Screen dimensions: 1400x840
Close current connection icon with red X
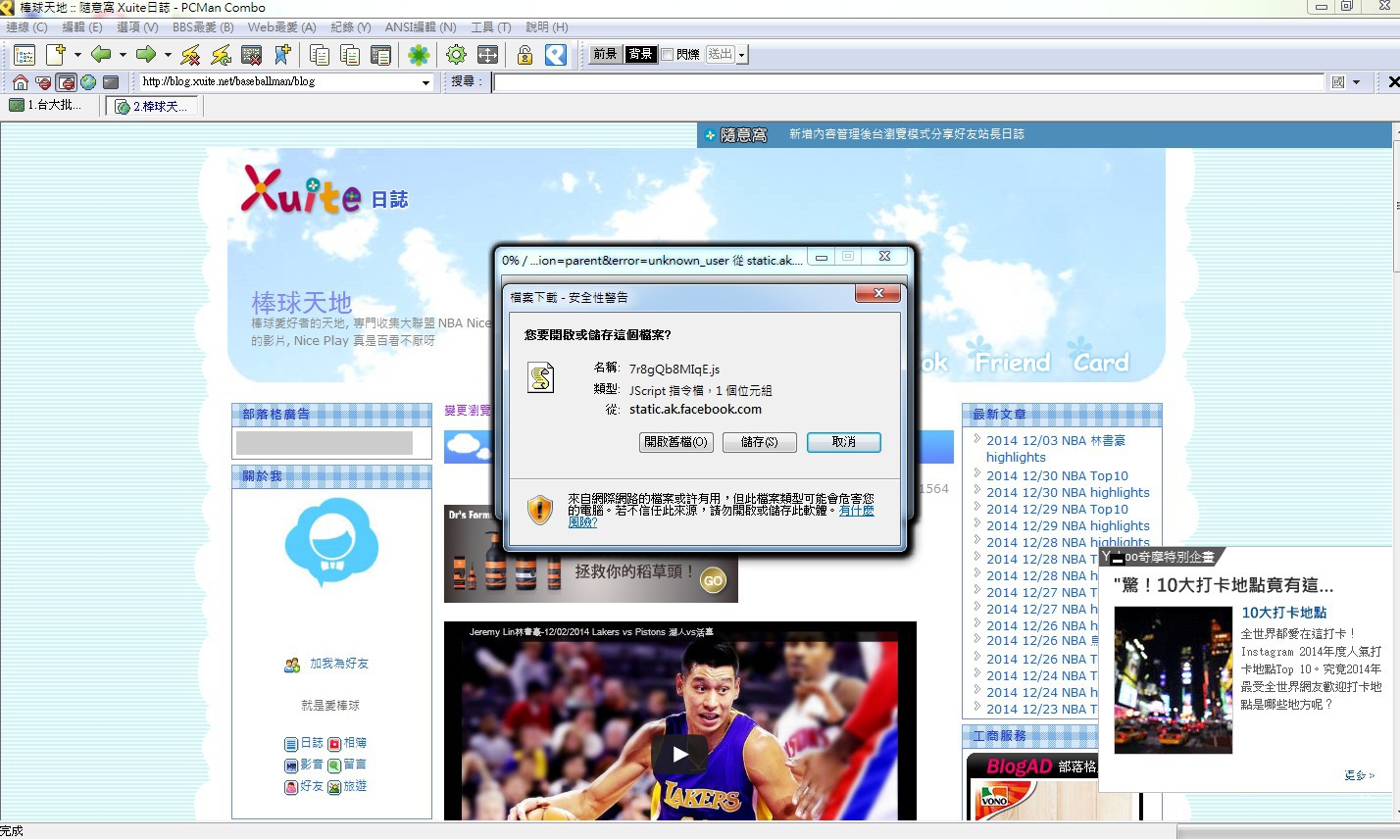(x=251, y=55)
